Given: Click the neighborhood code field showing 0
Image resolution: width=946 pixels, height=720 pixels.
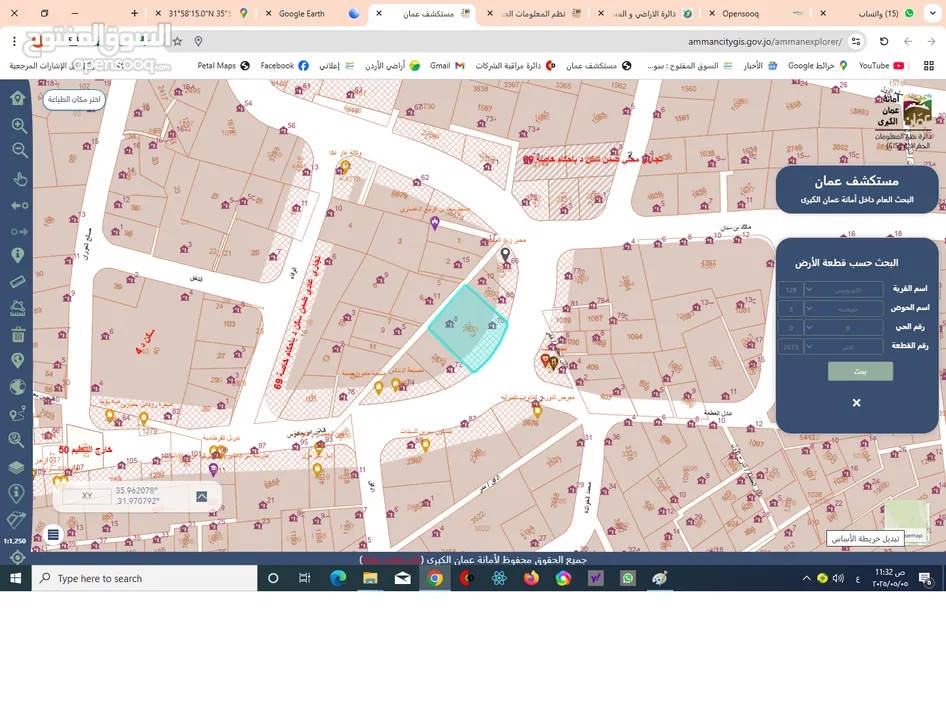Looking at the screenshot, I should (791, 328).
